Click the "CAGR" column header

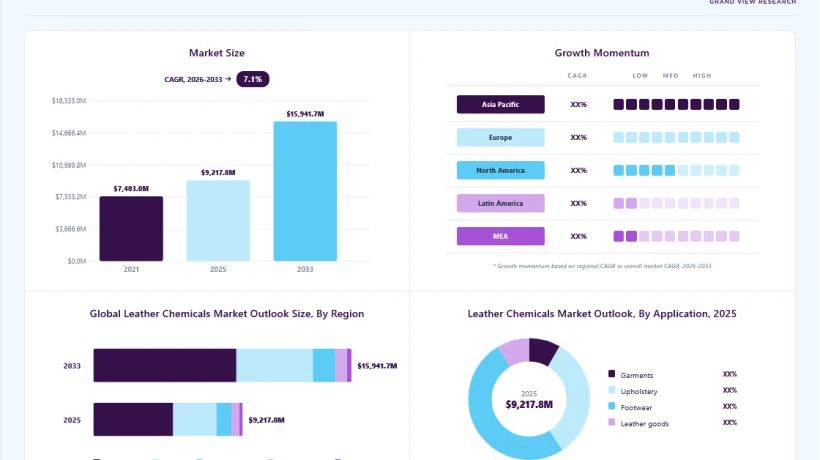[x=577, y=75]
